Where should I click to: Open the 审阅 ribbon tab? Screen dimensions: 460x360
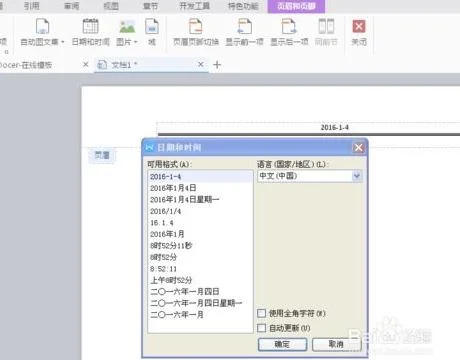click(71, 6)
